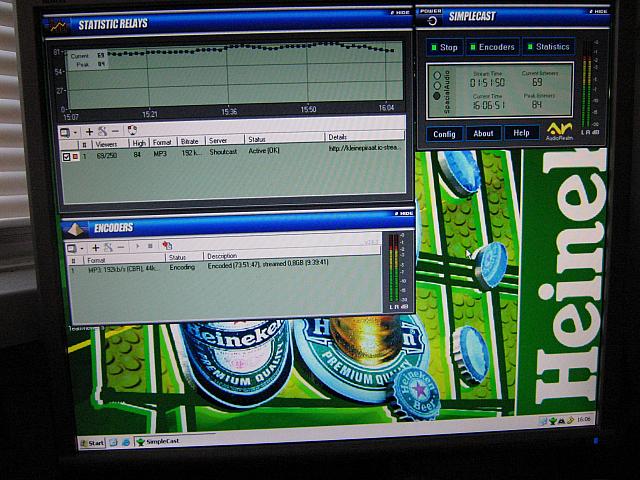640x480 pixels.
Task: Hide the Statistic Relays window
Action: pos(400,13)
